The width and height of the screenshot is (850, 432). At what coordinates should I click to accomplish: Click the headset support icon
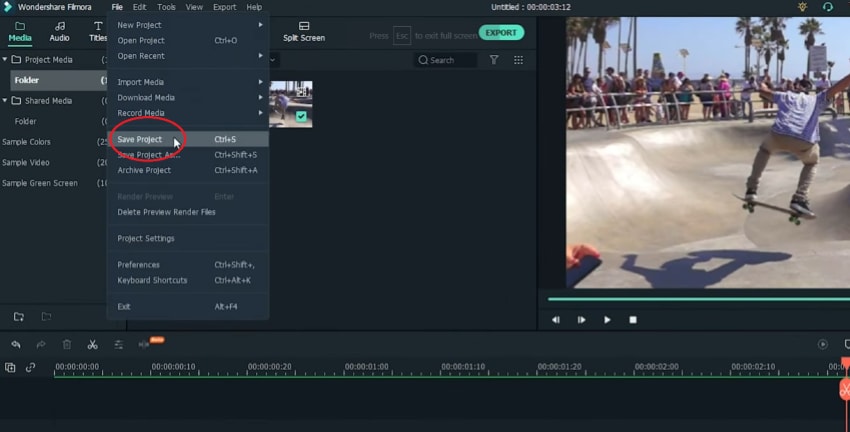pos(827,7)
